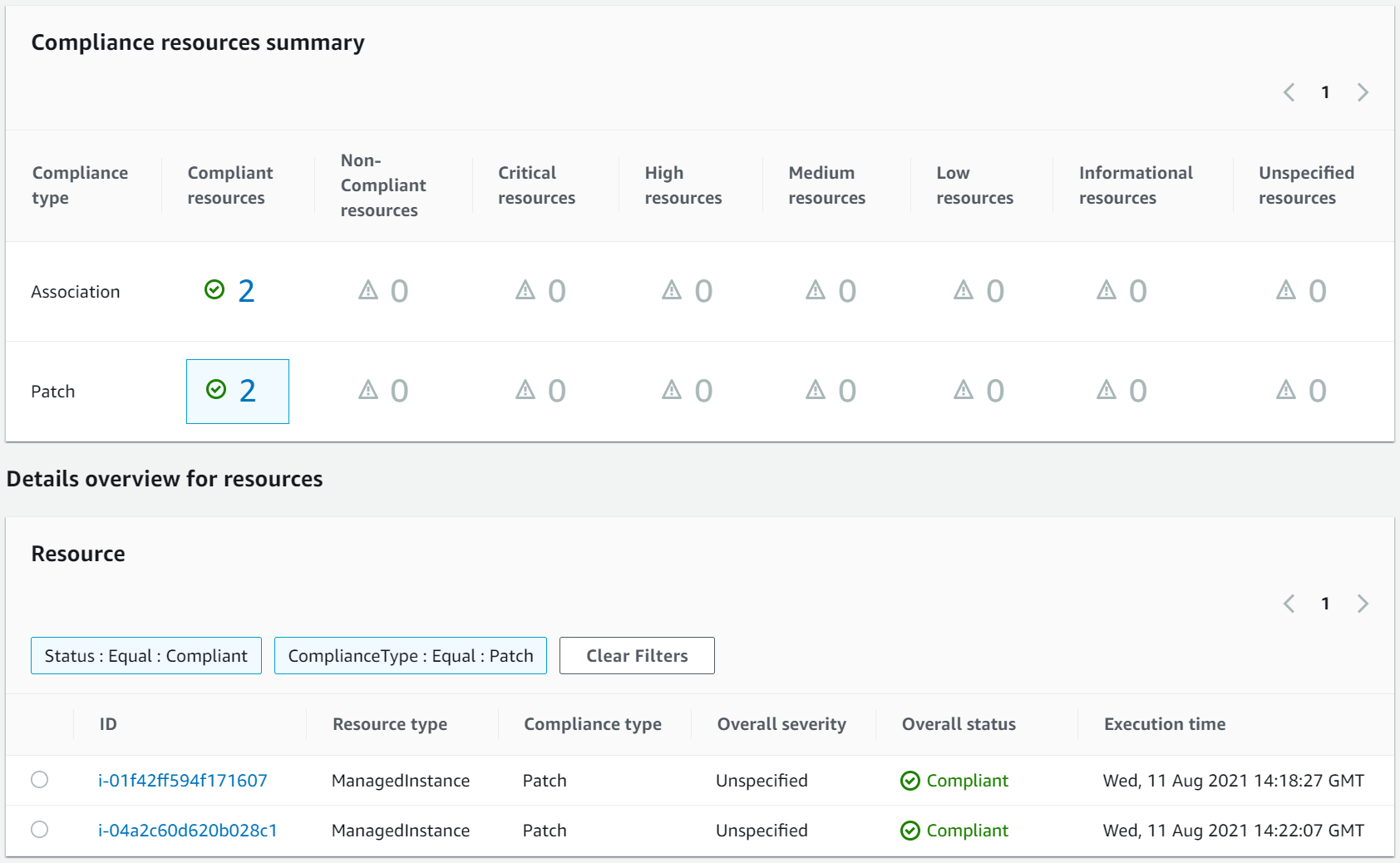Select radio button for instance i-01f42ff594f171607
This screenshot has height=863, width=1400.
(39, 779)
